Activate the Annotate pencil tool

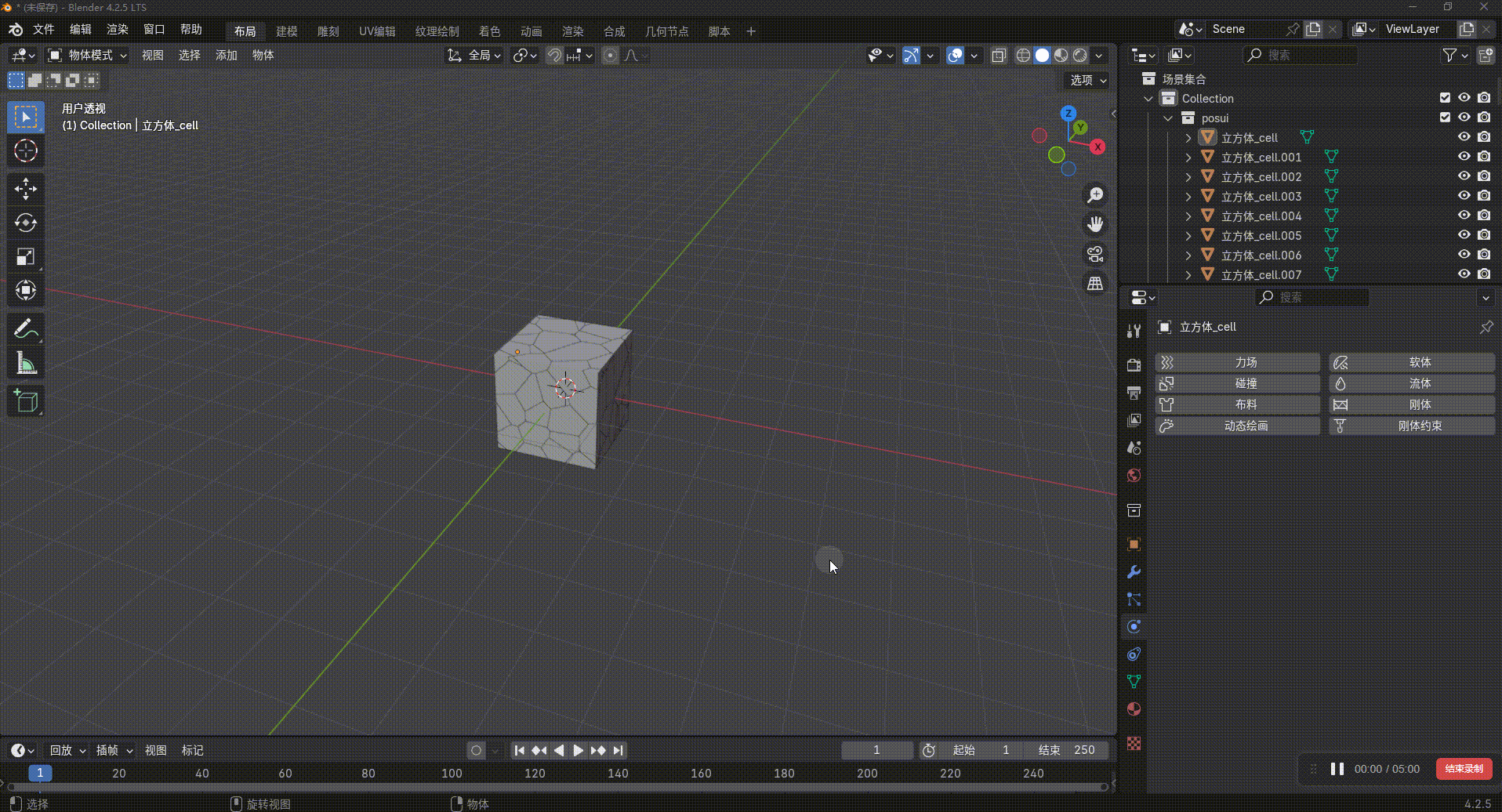tap(25, 329)
